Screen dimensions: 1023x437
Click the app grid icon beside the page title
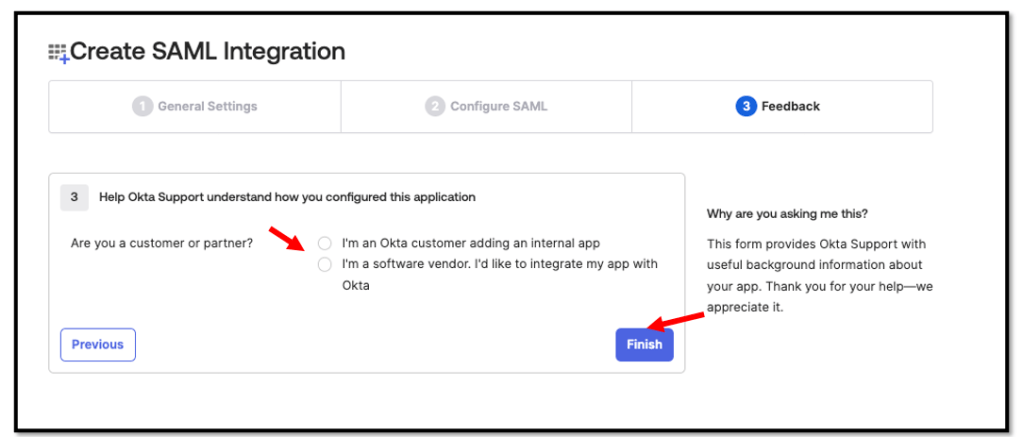[58, 53]
